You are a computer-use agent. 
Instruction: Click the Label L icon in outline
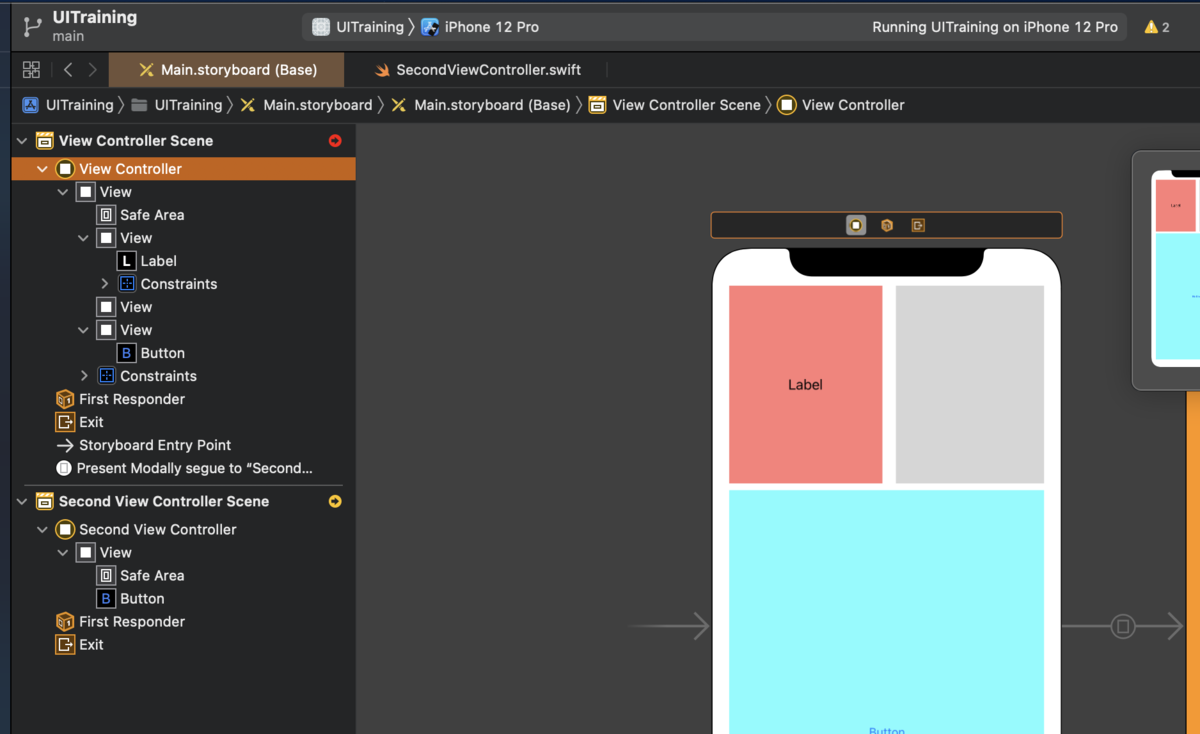pyautogui.click(x=126, y=261)
